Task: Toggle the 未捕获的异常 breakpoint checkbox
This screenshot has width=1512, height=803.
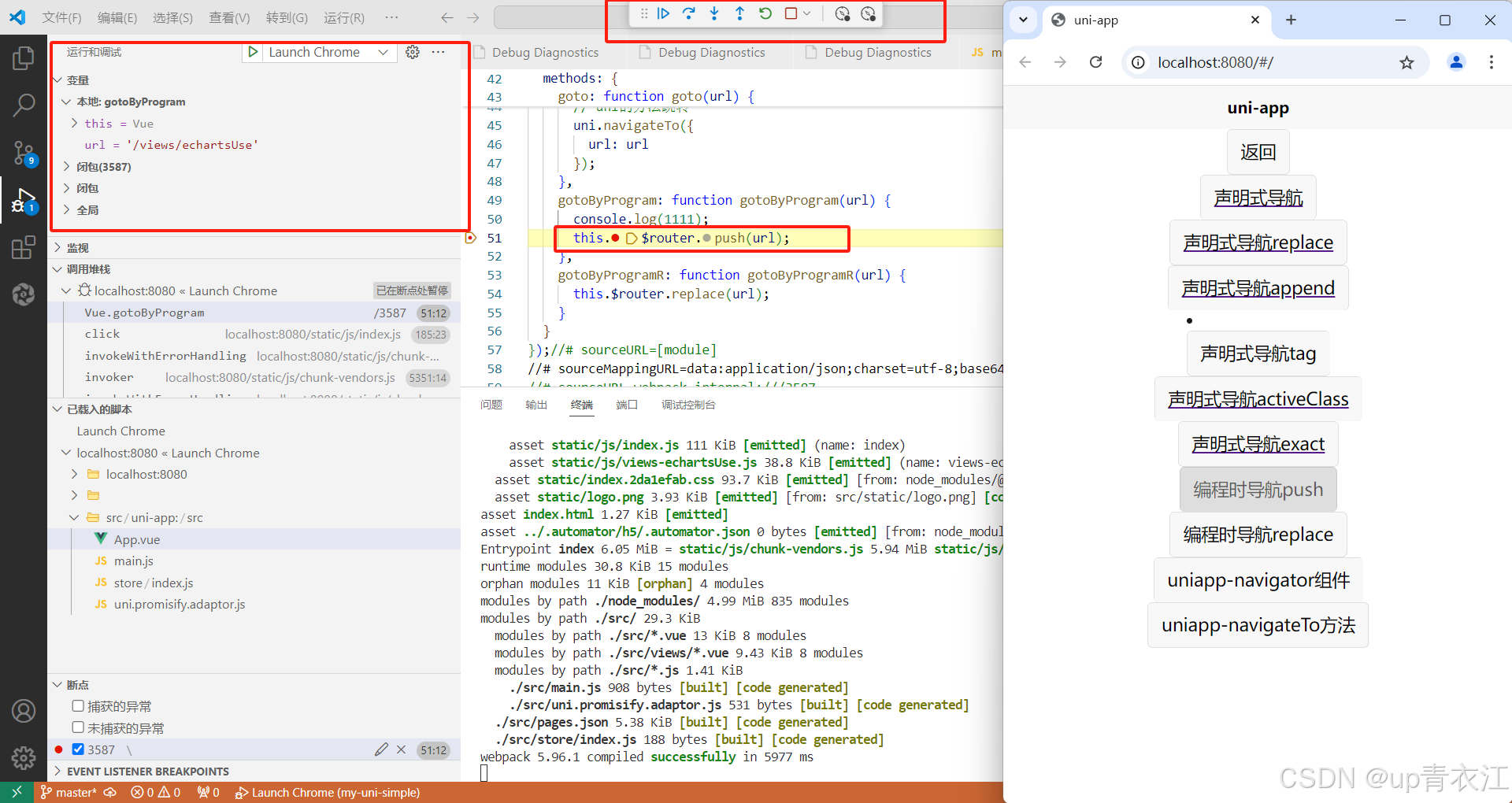Action: click(78, 727)
